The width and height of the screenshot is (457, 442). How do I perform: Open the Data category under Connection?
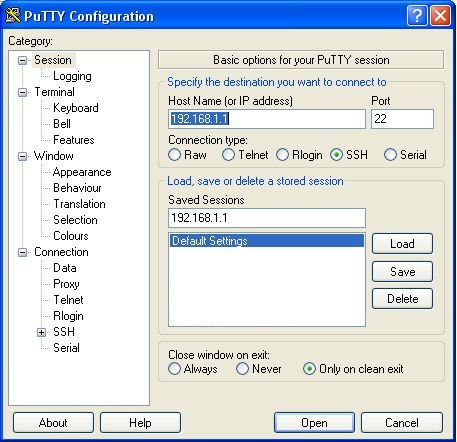coord(65,268)
